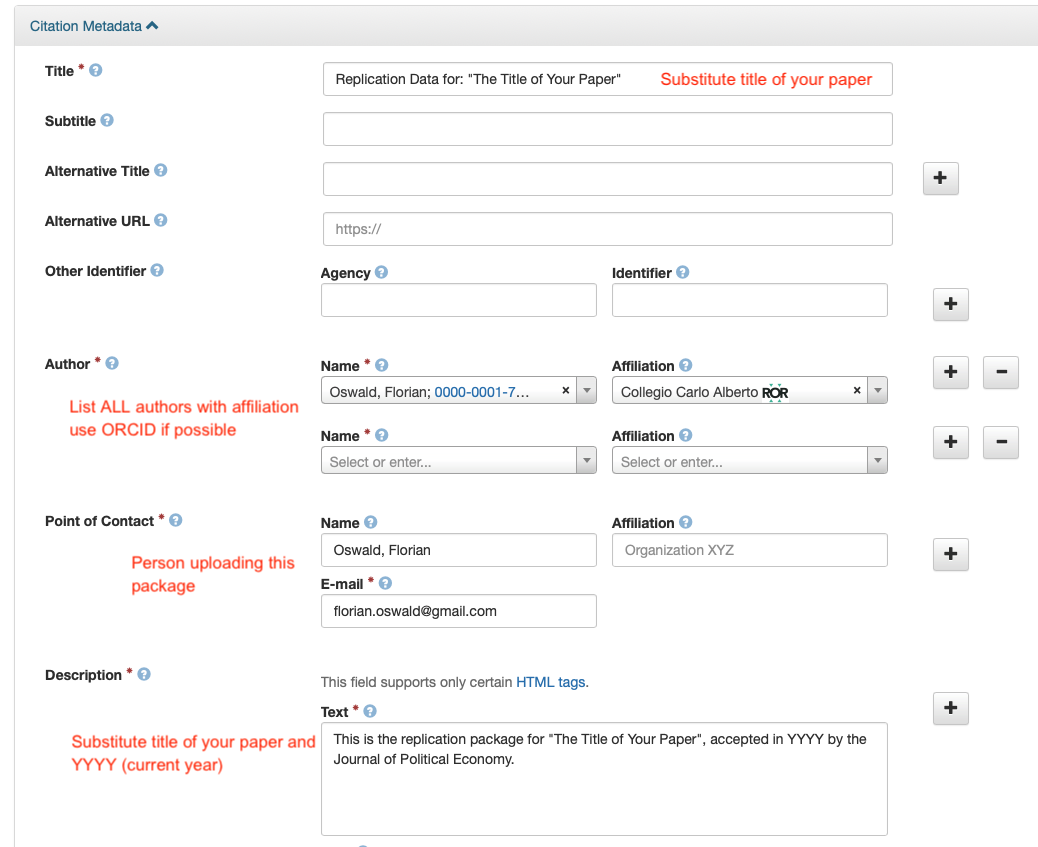Click the help icon beside Alternative URL
The height and width of the screenshot is (847, 1038).
click(160, 221)
